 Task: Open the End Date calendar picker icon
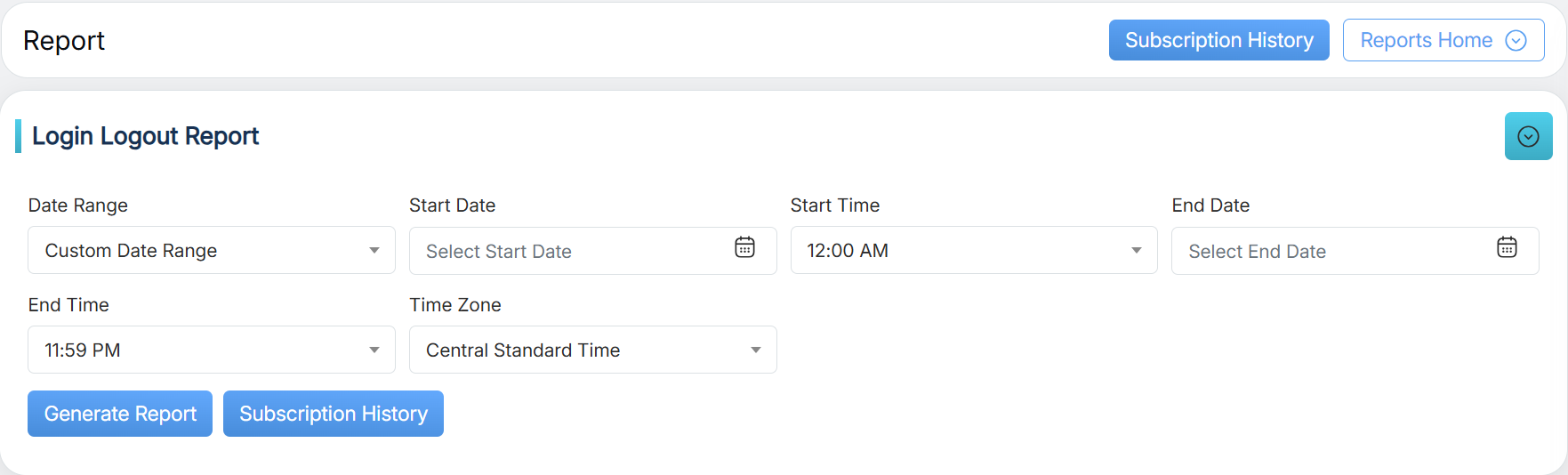1507,247
